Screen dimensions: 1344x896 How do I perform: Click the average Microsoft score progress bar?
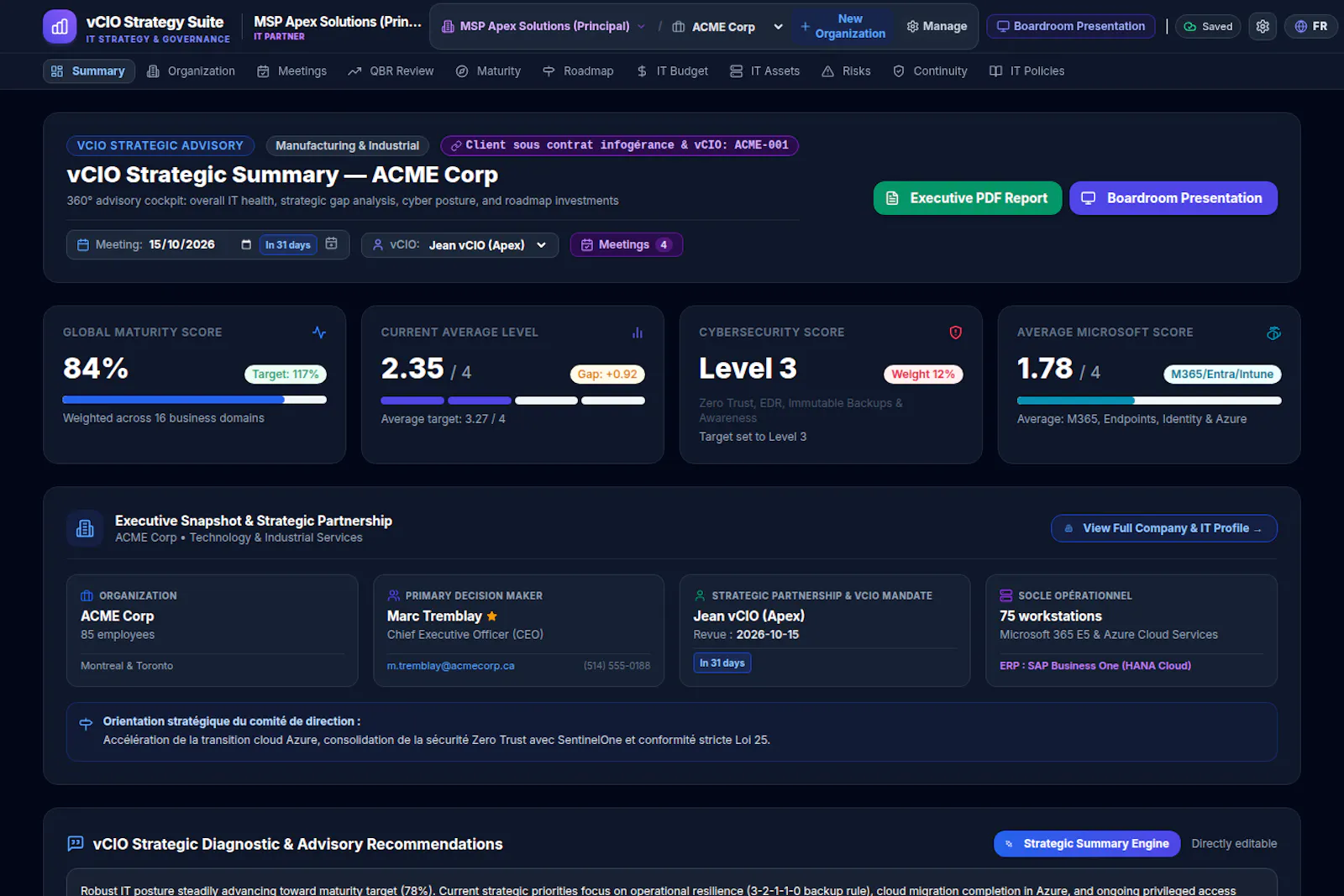(x=1149, y=401)
